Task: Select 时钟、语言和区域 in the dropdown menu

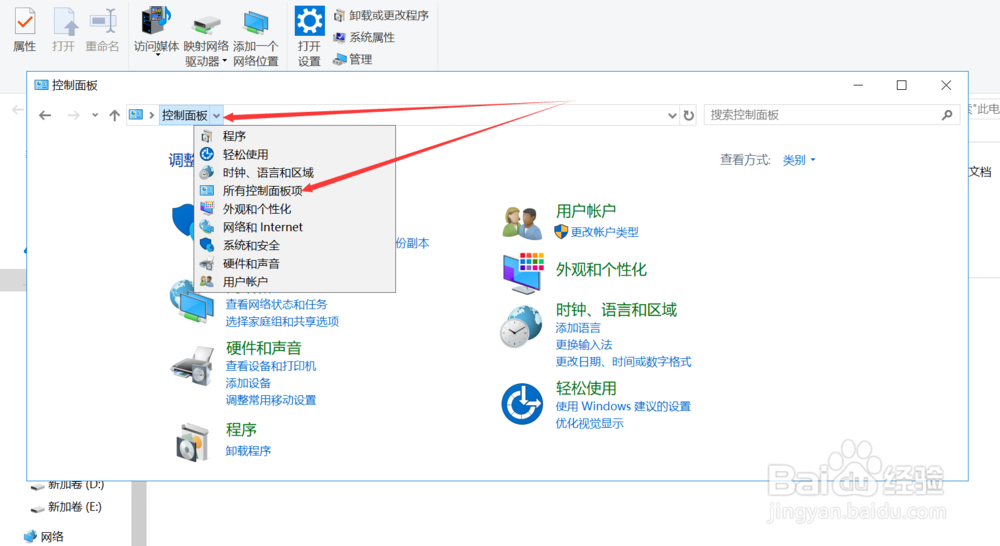Action: [x=295, y=173]
